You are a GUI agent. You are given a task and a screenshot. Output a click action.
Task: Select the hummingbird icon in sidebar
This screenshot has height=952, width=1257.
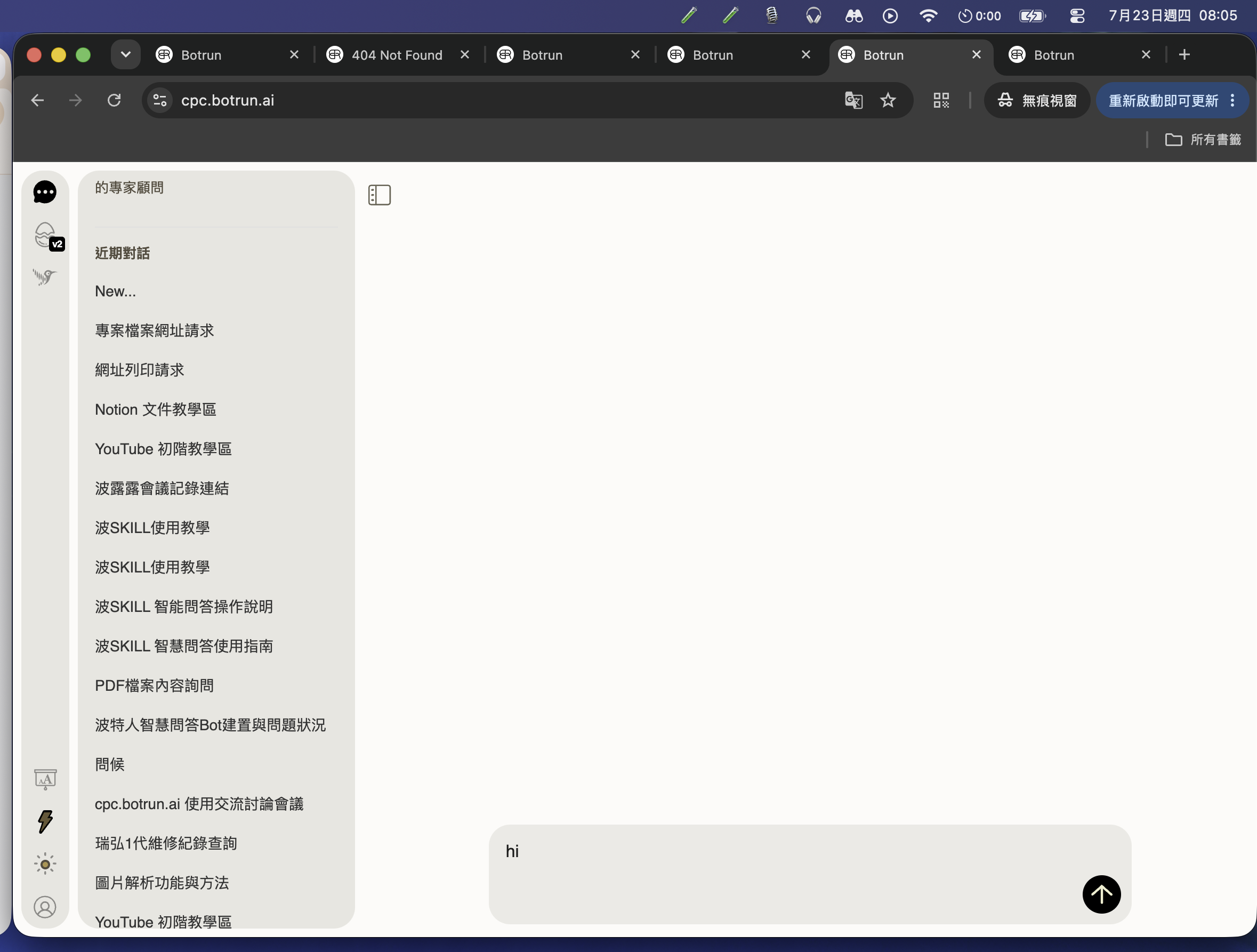(x=45, y=277)
